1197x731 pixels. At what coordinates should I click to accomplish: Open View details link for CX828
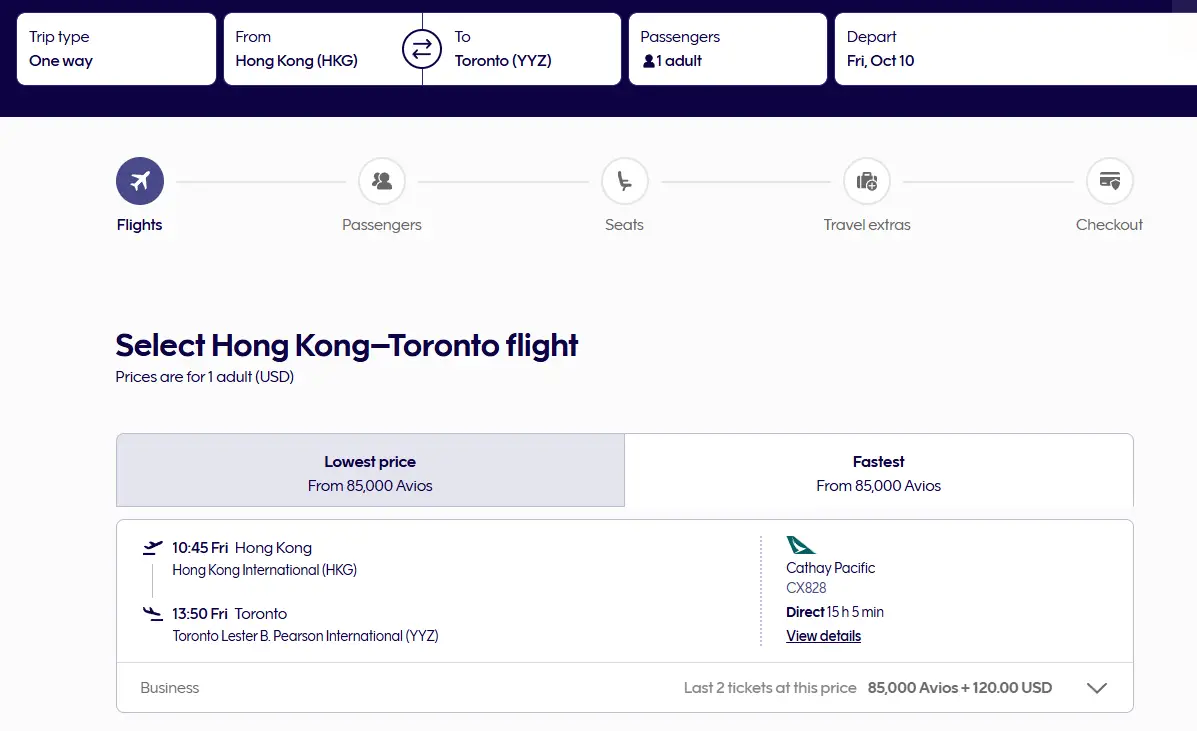(x=823, y=636)
